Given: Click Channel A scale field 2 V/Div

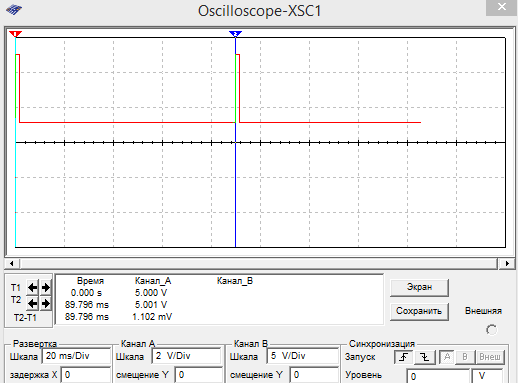Looking at the screenshot, I should click(187, 356).
